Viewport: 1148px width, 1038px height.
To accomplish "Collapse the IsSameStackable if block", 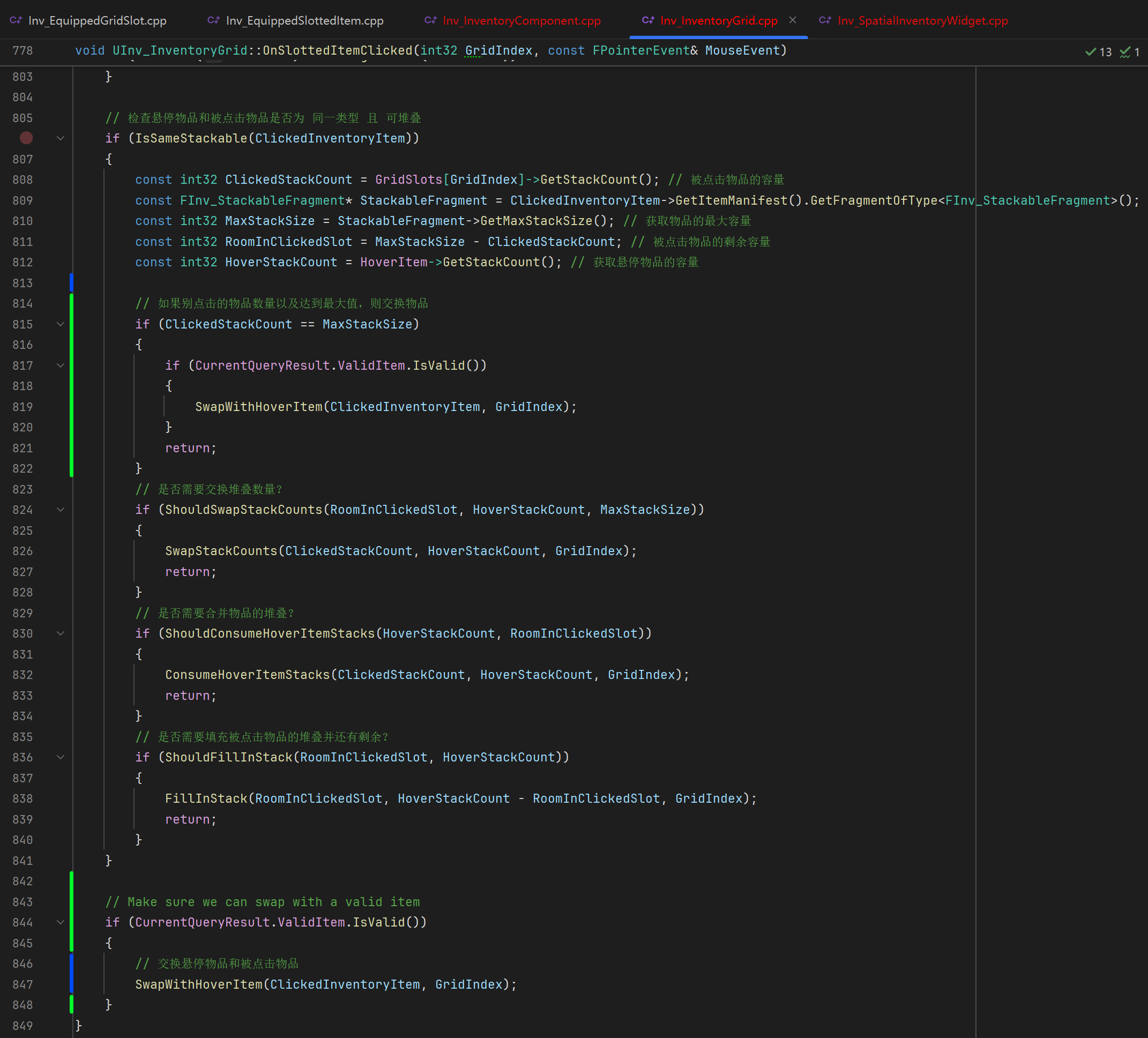I will 61,138.
